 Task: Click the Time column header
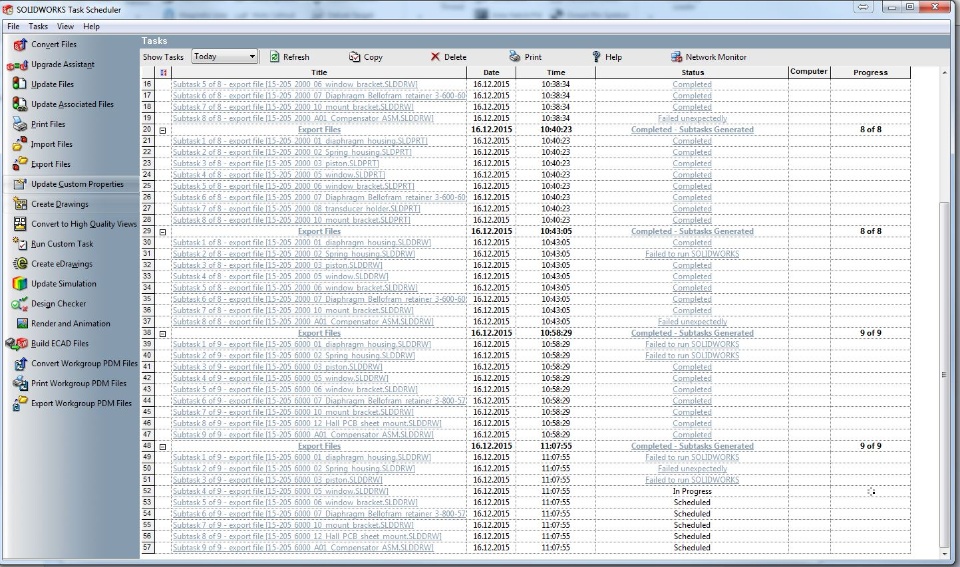[x=555, y=72]
